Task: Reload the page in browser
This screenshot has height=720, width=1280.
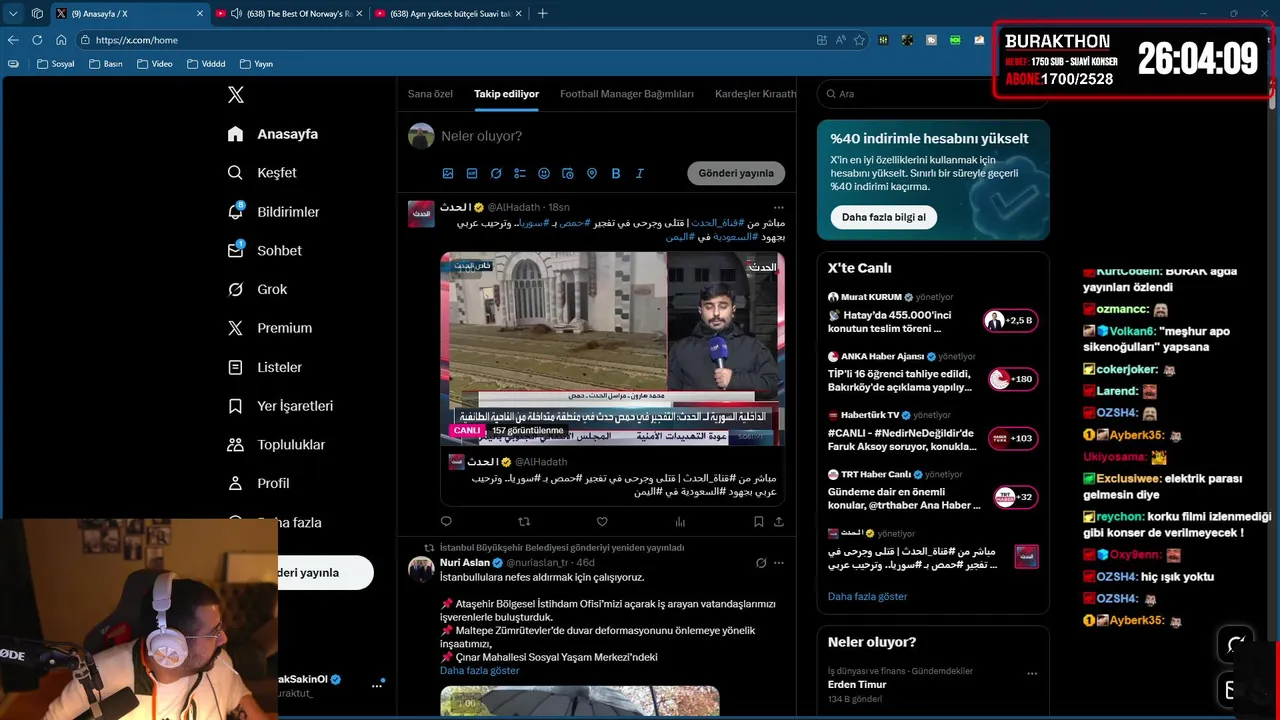Action: coord(37,40)
